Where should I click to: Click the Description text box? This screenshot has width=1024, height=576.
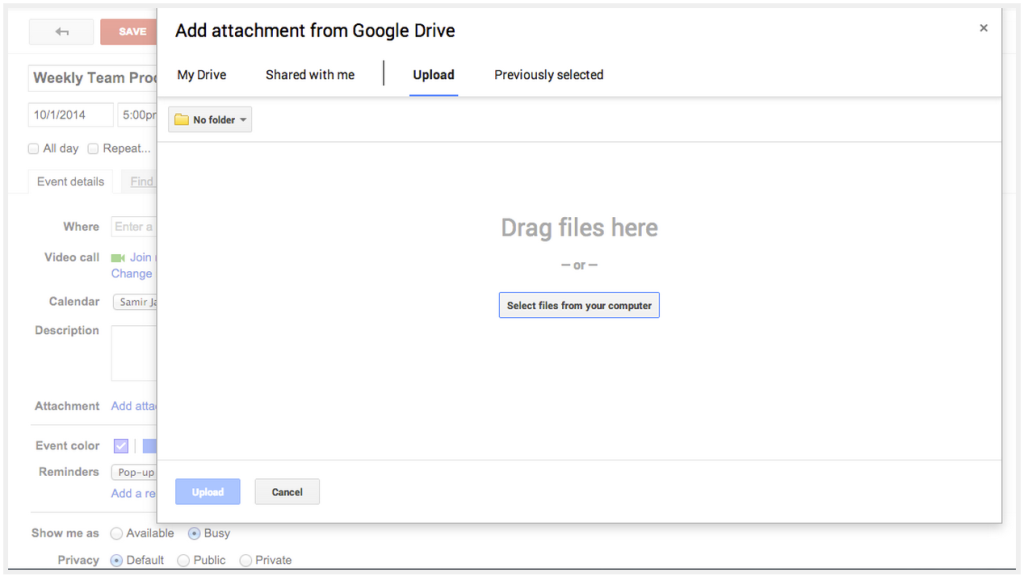point(135,353)
